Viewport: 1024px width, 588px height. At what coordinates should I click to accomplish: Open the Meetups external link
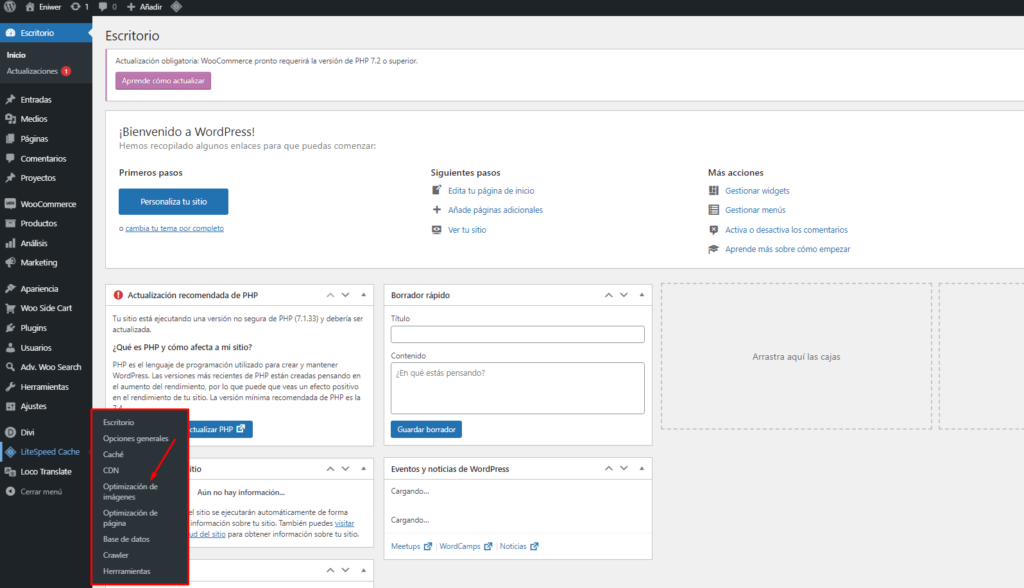click(411, 546)
